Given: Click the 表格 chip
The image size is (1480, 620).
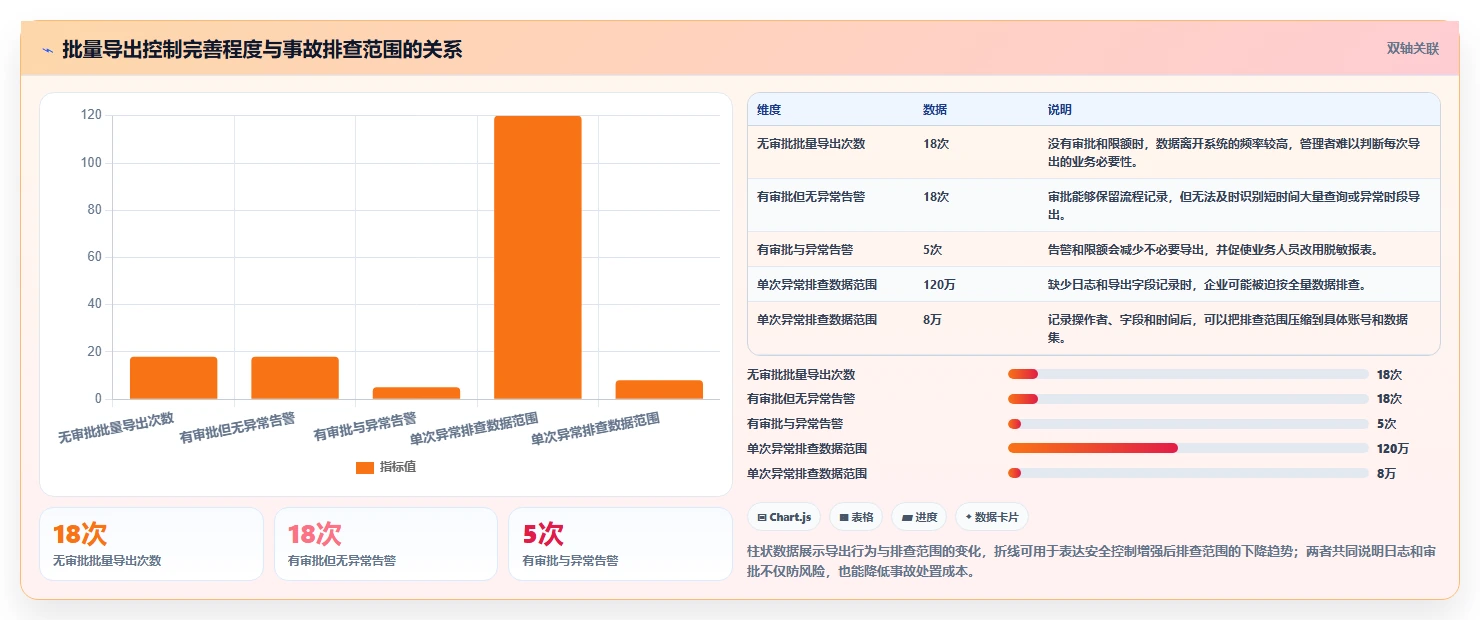Looking at the screenshot, I should point(856,517).
